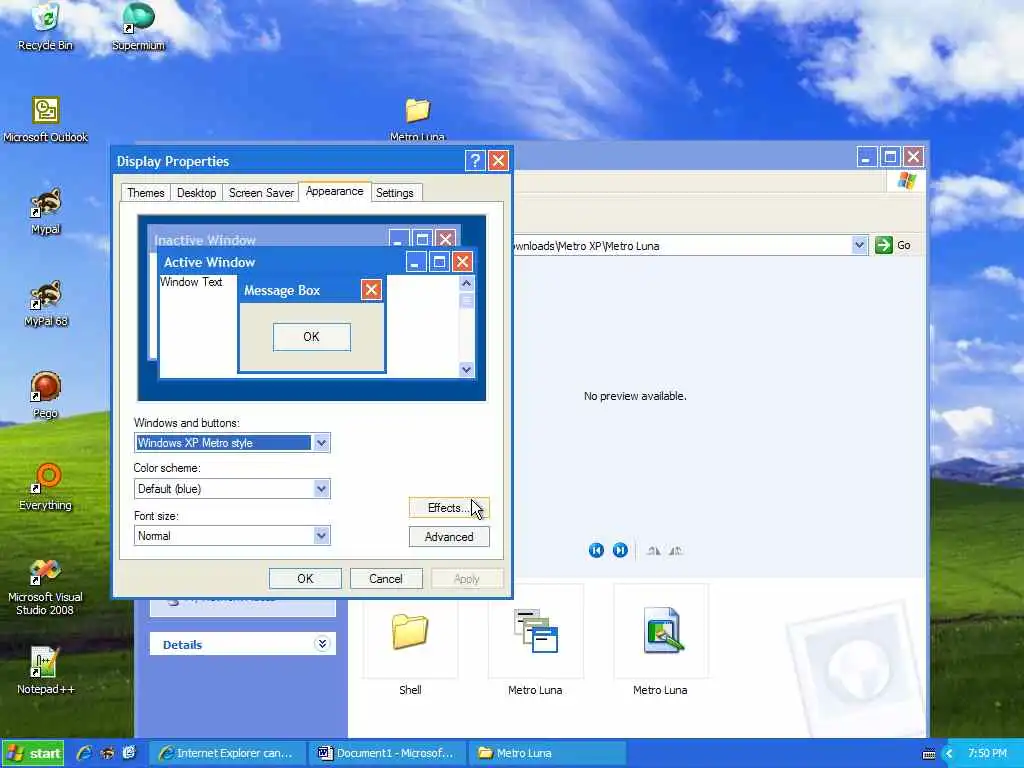The image size is (1024, 768).
Task: Select the Metro Luna desktop folder
Action: (x=417, y=119)
